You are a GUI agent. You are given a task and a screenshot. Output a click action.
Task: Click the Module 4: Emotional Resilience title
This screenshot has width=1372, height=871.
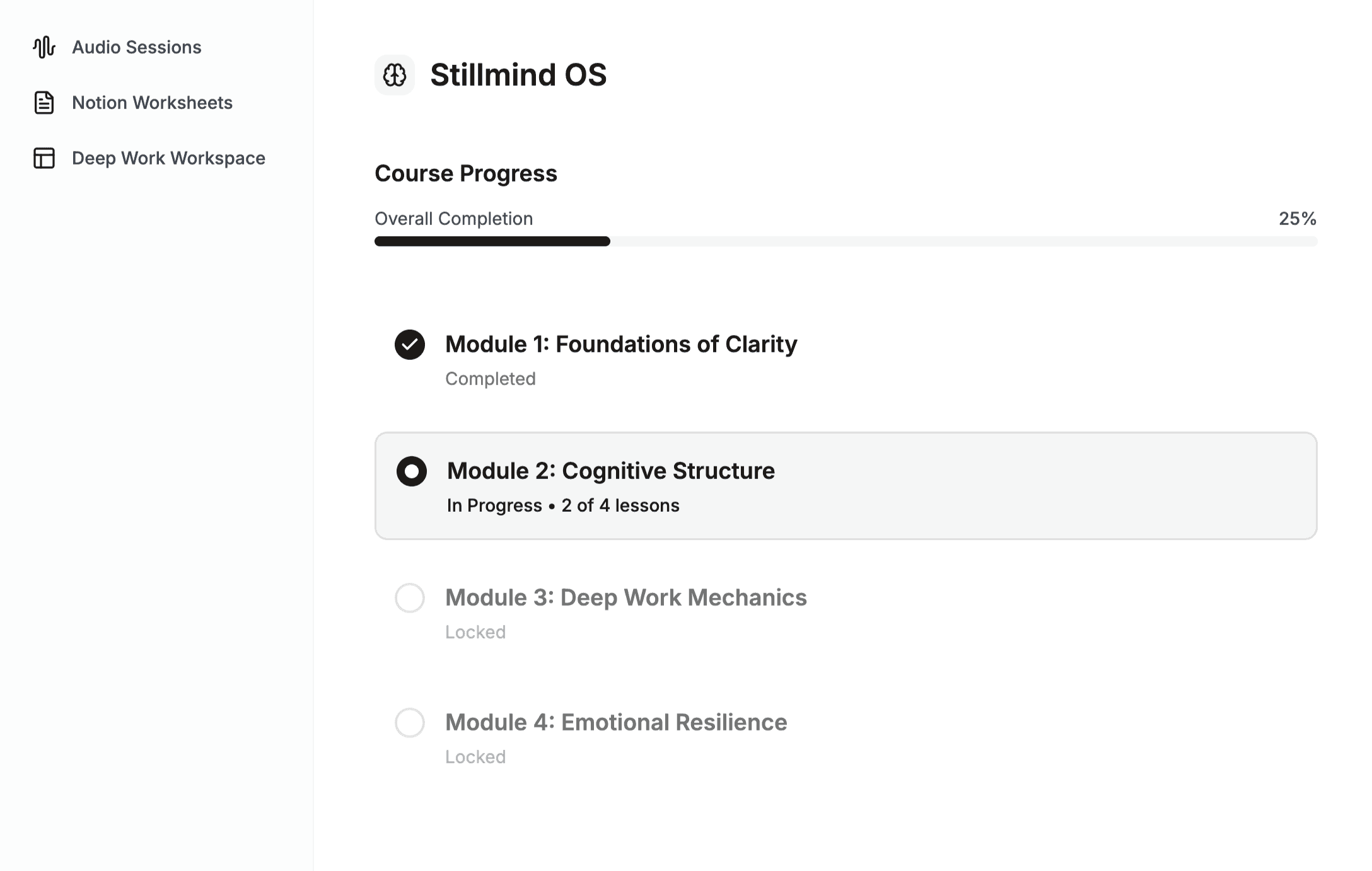616,723
